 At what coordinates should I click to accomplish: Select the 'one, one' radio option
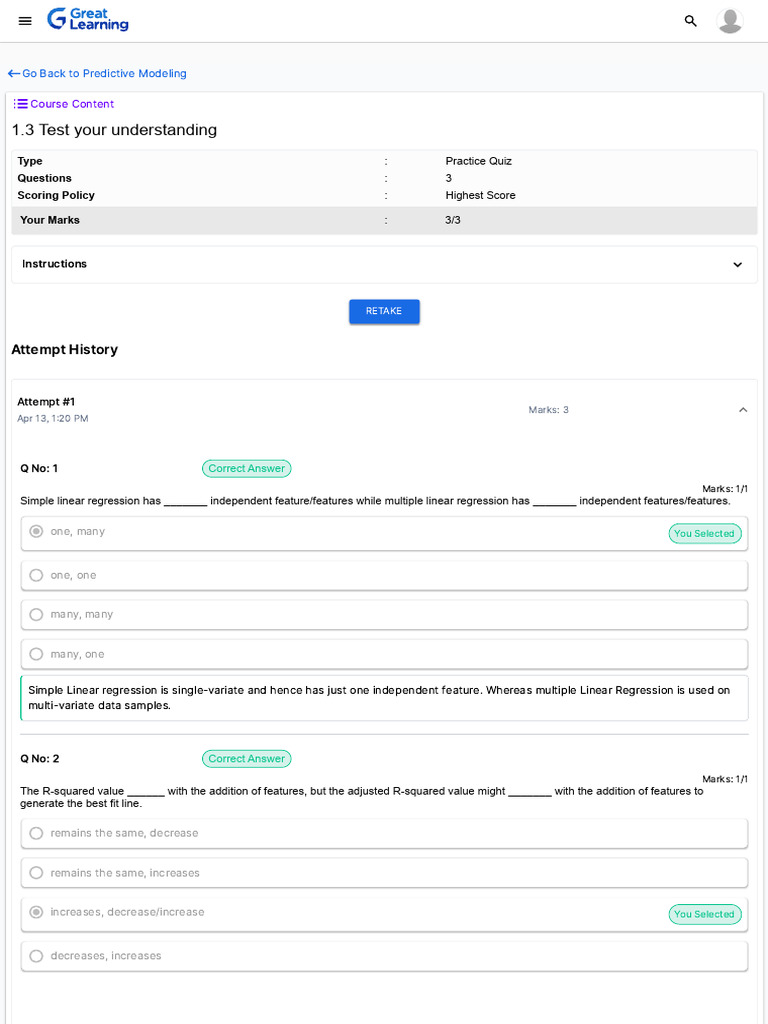click(x=36, y=575)
